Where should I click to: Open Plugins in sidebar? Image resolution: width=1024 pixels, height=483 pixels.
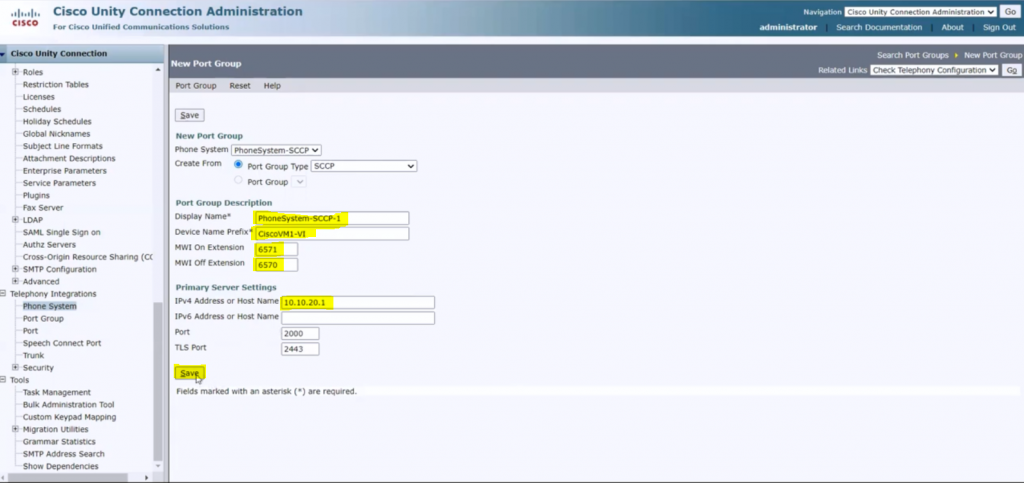click(36, 195)
